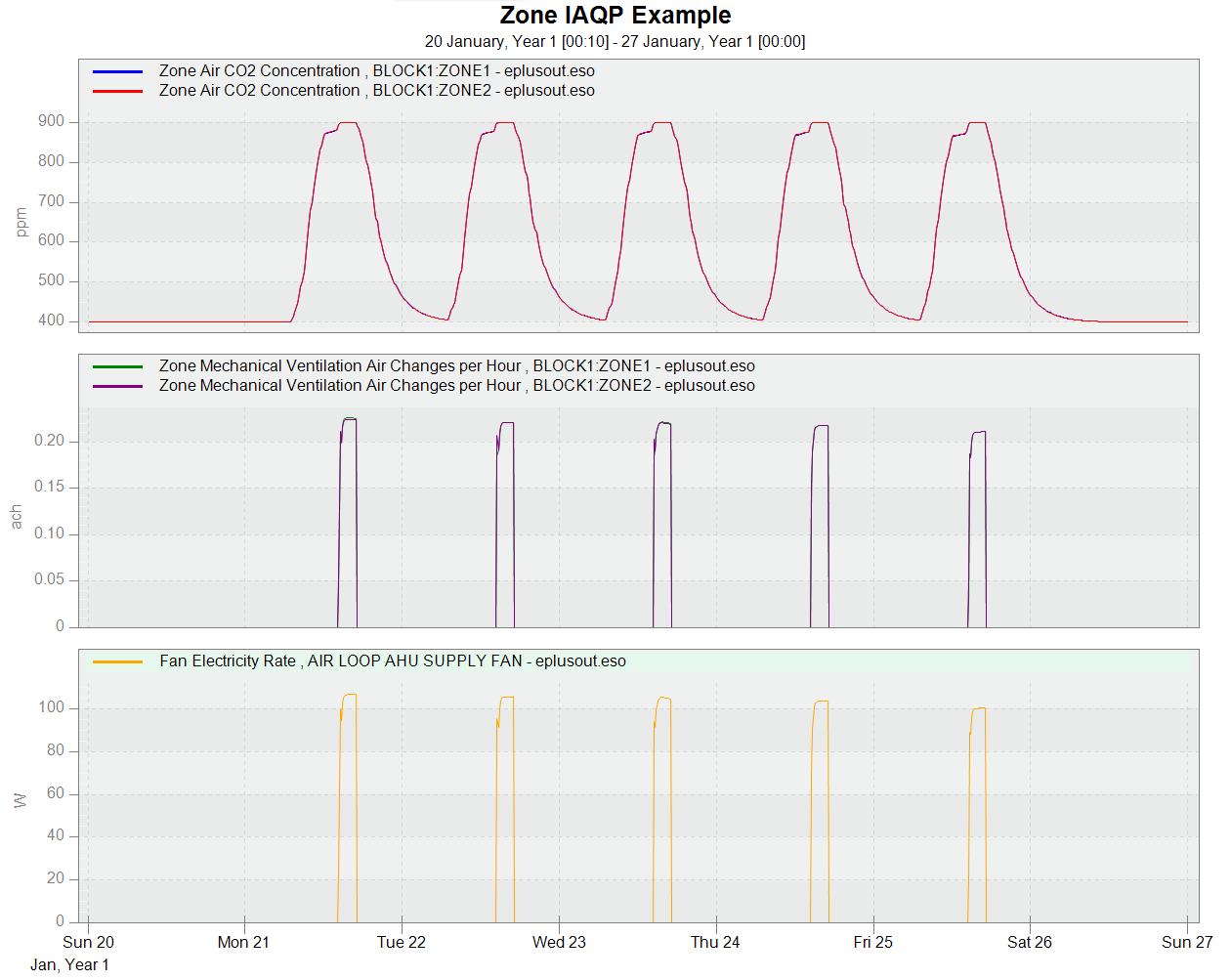This screenshot has height=980, width=1231.
Task: Click the 'Sat 26' x-axis date label
Action: pos(1030,942)
